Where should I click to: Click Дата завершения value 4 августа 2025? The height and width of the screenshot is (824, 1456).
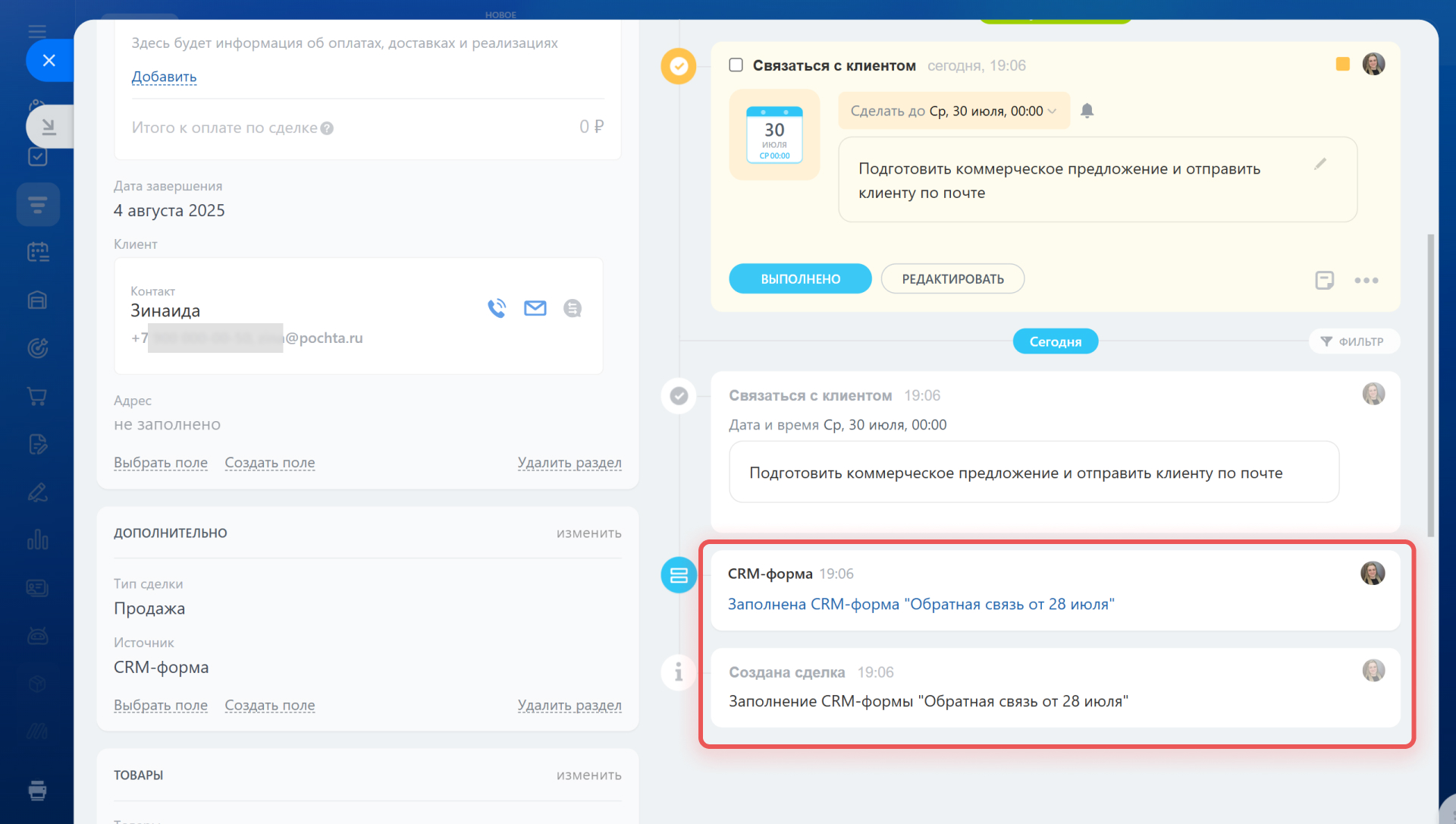click(169, 211)
